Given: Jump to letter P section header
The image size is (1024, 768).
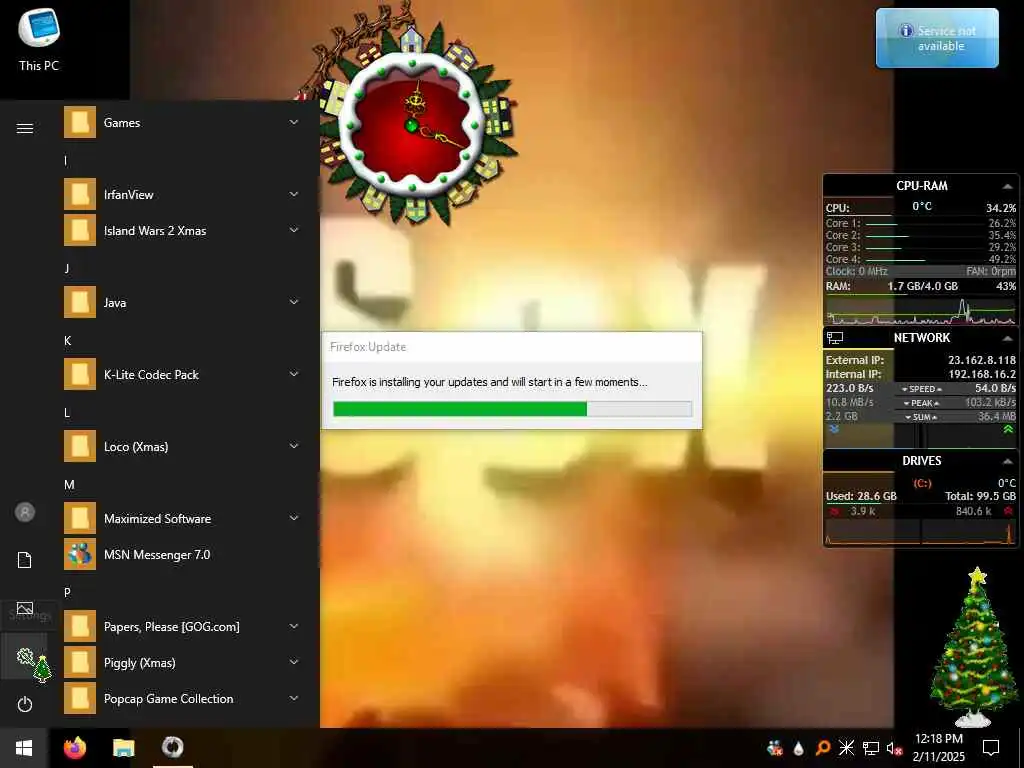Looking at the screenshot, I should coord(67,592).
